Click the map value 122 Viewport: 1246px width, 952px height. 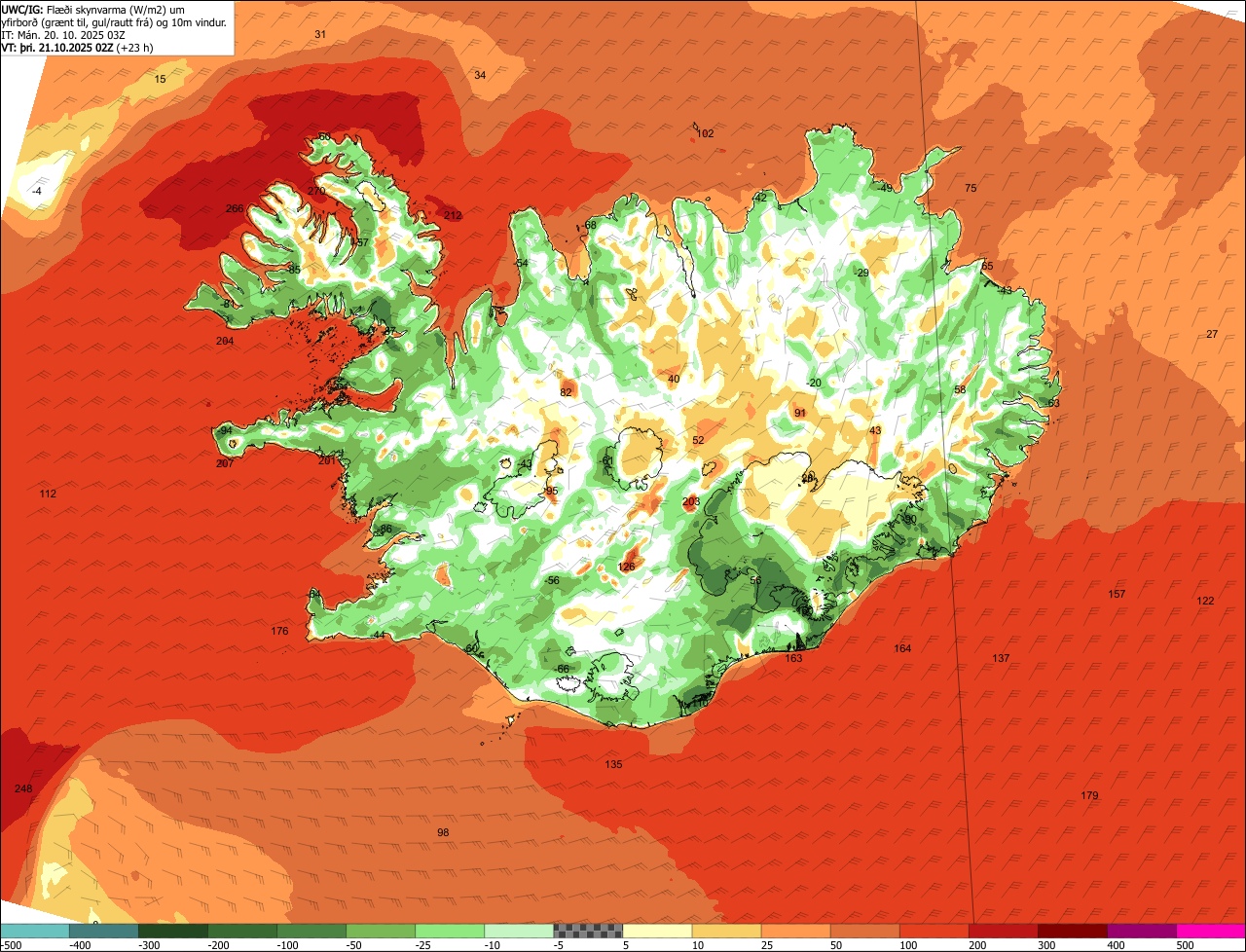tap(1205, 601)
